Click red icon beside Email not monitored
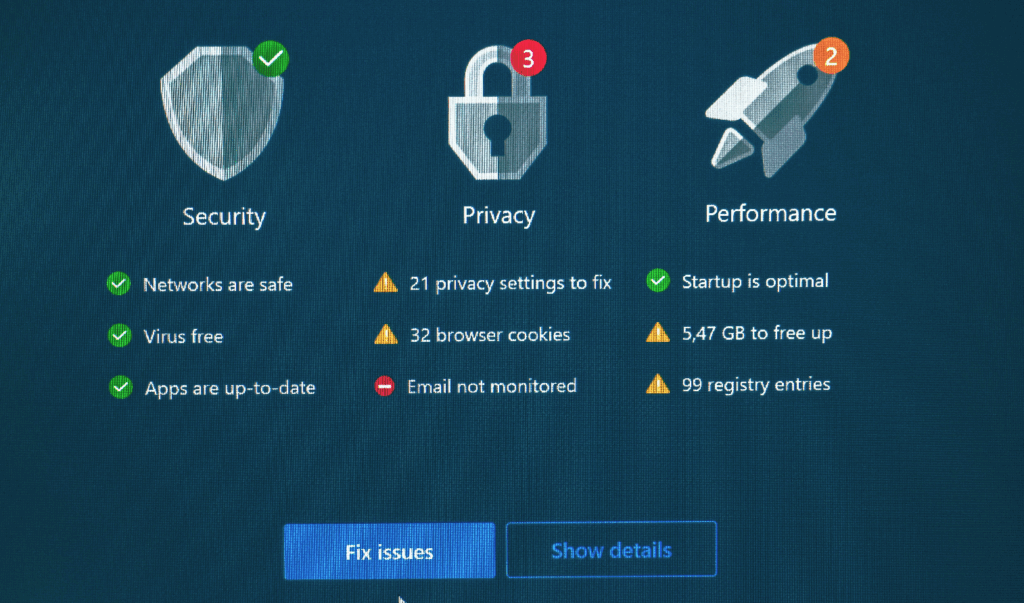This screenshot has height=603, width=1024. (x=385, y=386)
